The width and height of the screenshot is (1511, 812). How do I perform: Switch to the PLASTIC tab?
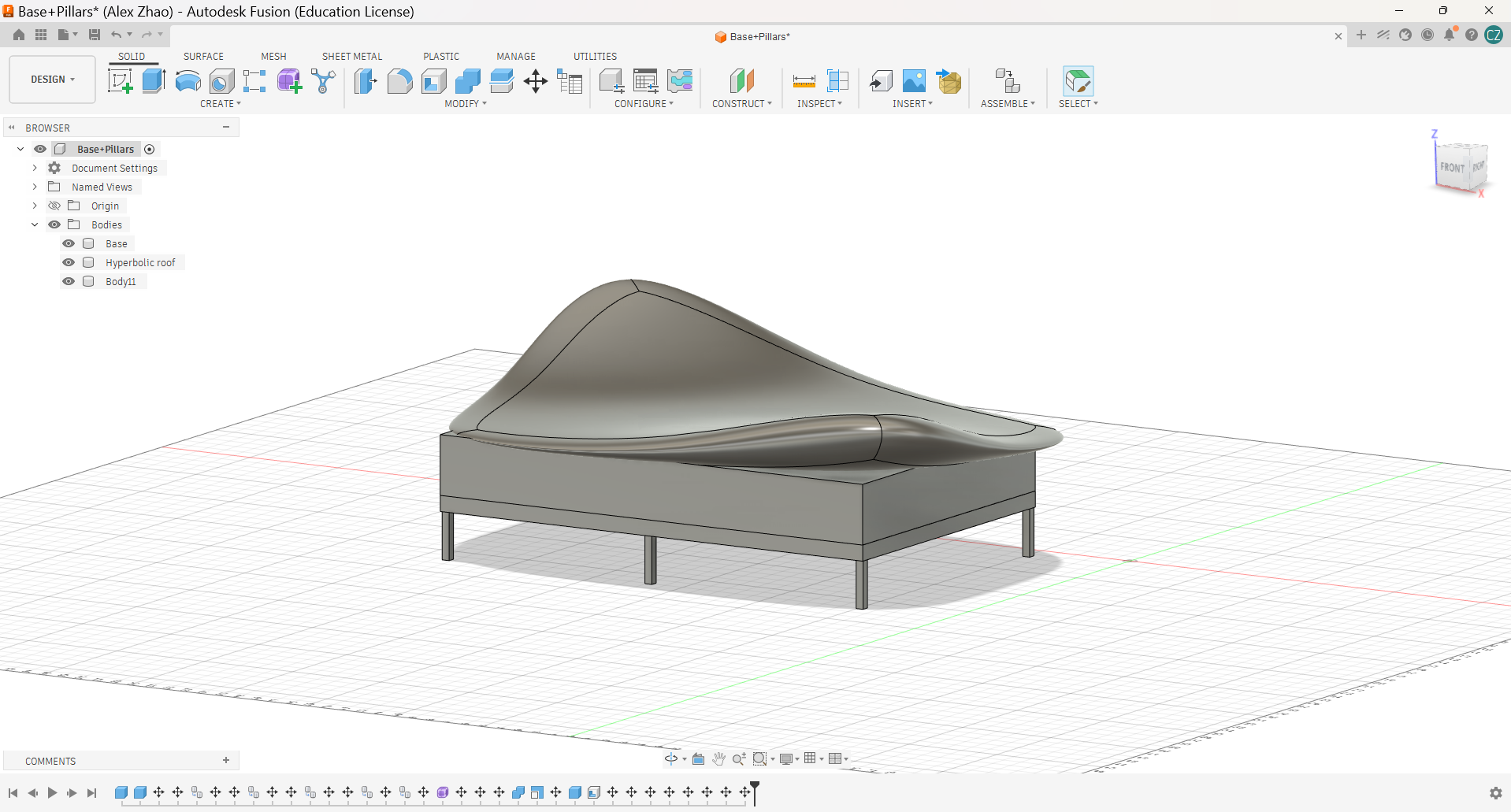tap(441, 57)
